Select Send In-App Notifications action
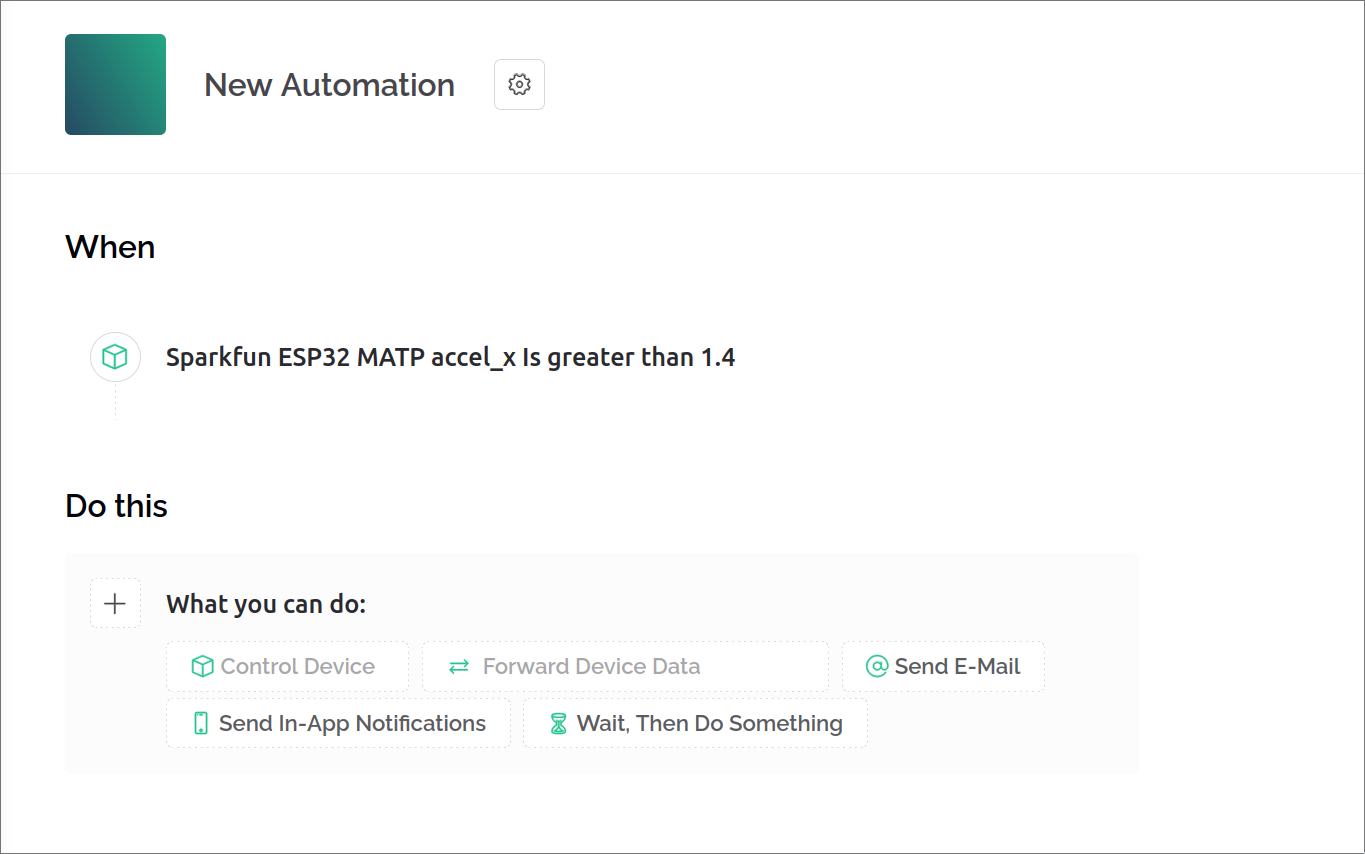Screen dimensions: 1365x854 tap(338, 723)
